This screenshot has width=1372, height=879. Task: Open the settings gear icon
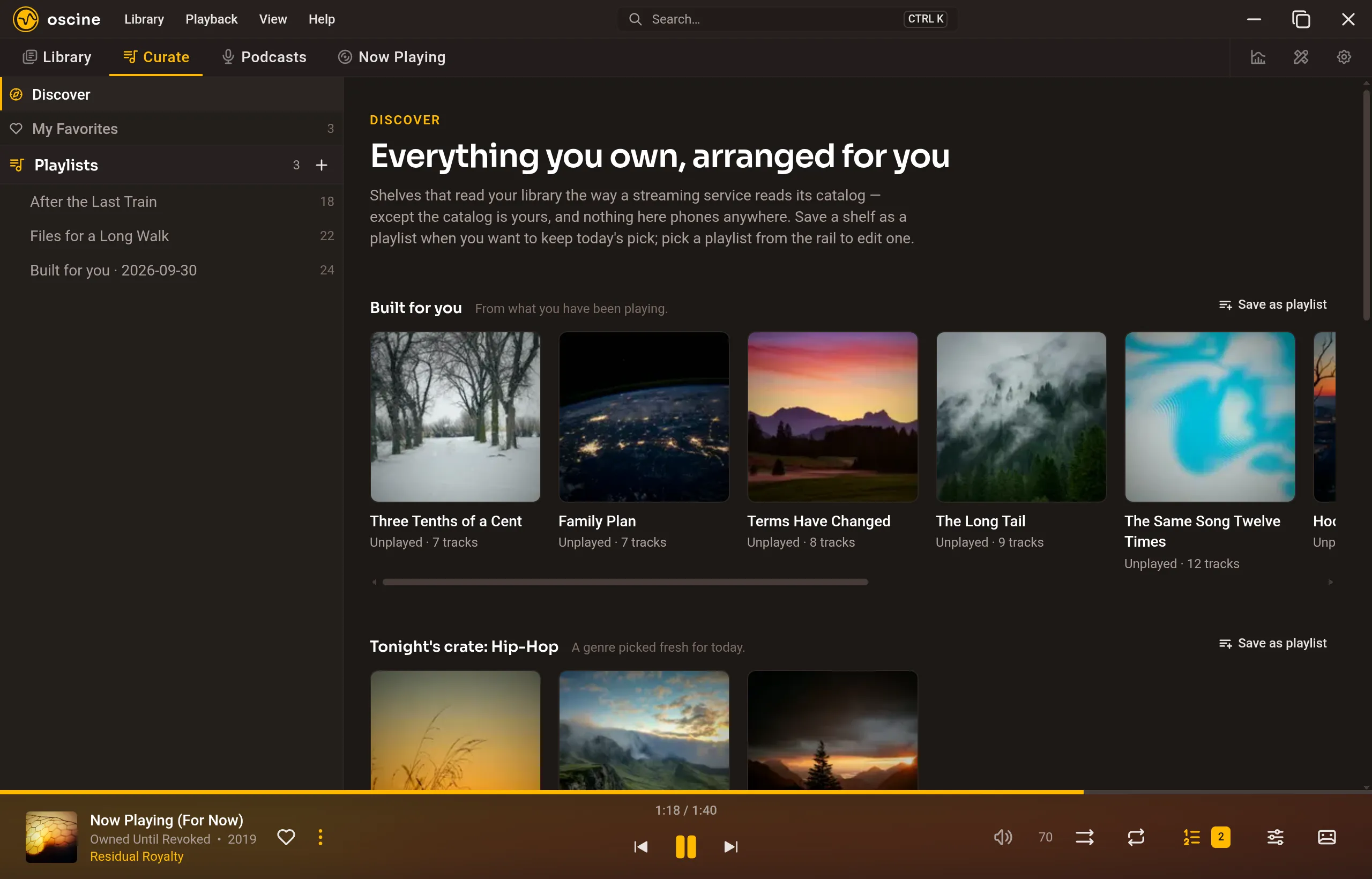1344,57
